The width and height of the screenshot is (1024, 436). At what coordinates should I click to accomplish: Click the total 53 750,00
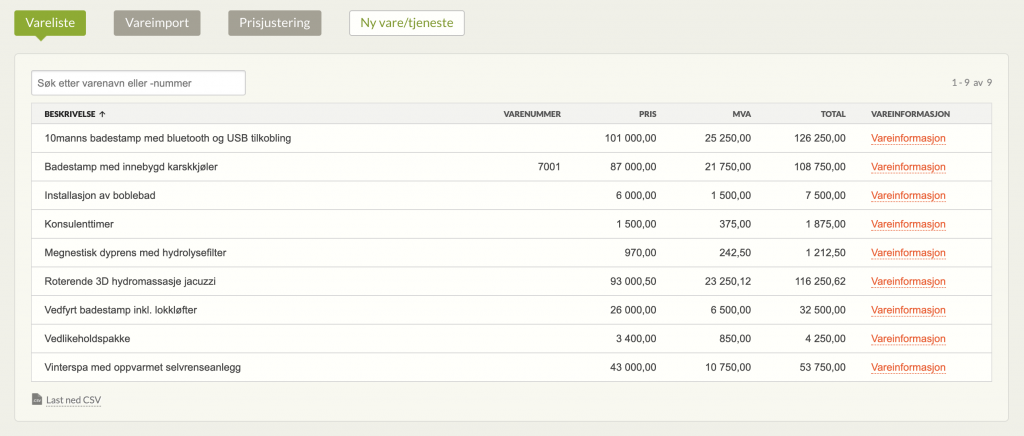pos(823,367)
